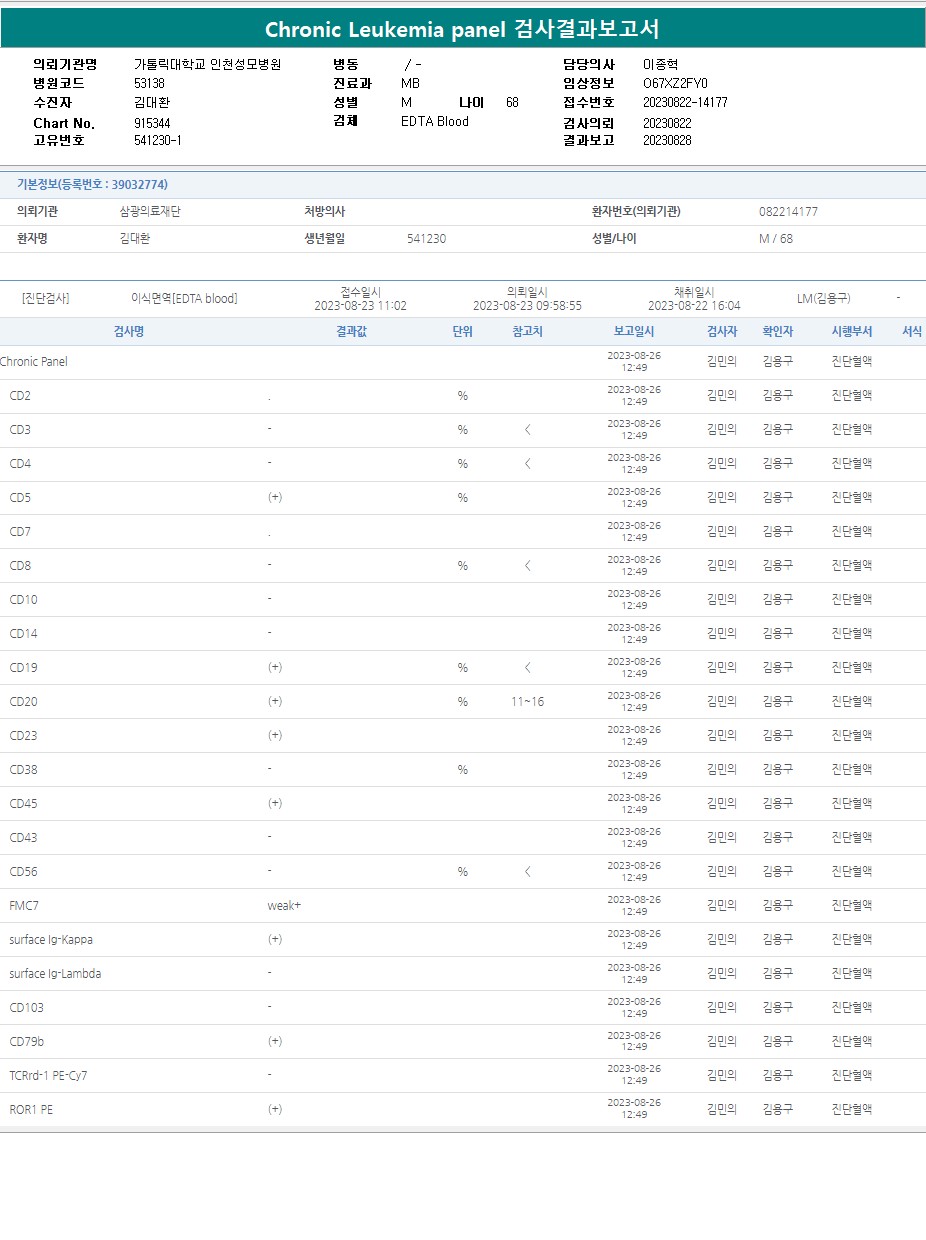Click the 참고치 column header

pyautogui.click(x=527, y=332)
